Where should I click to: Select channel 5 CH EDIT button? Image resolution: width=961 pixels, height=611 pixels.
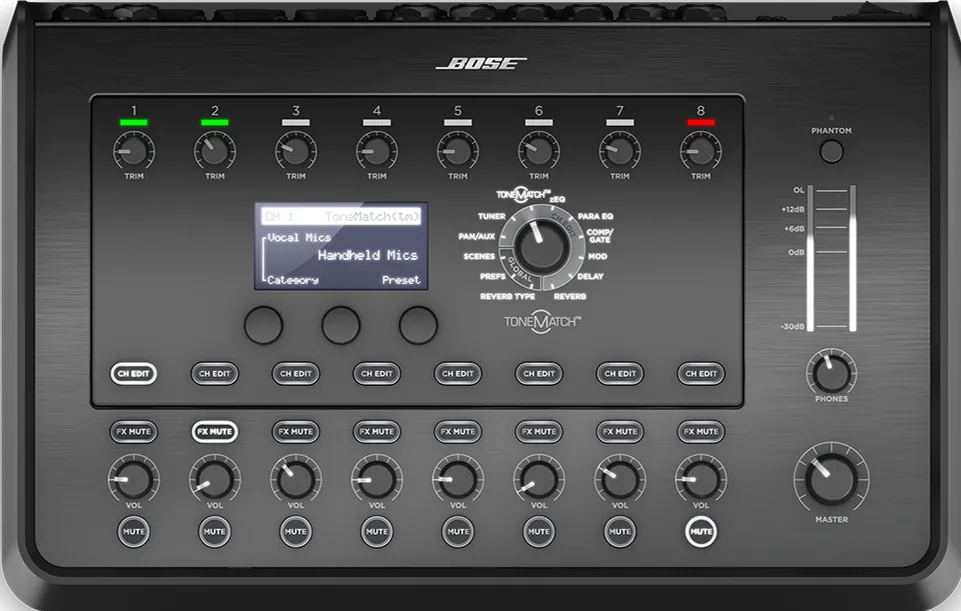point(458,373)
